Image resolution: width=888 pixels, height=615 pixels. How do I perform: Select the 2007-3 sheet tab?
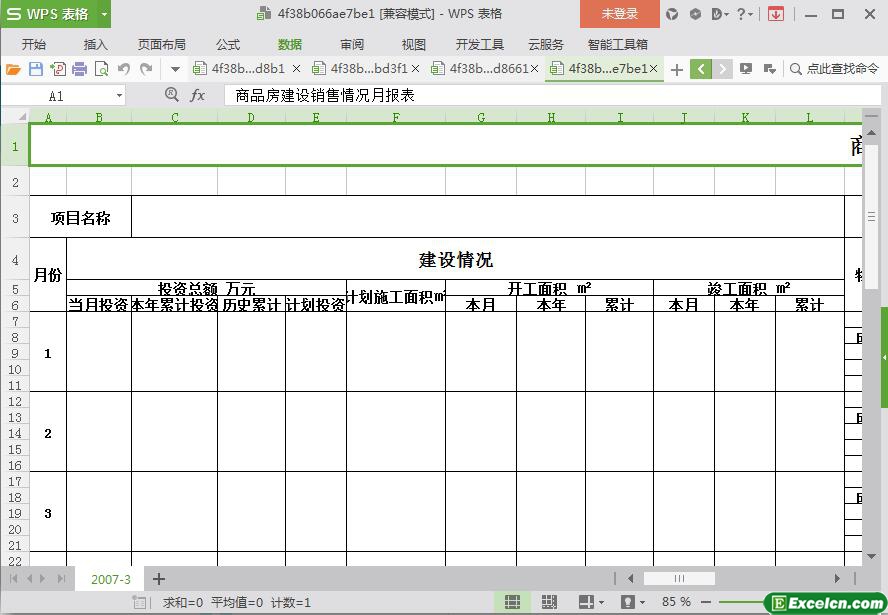pos(110,579)
